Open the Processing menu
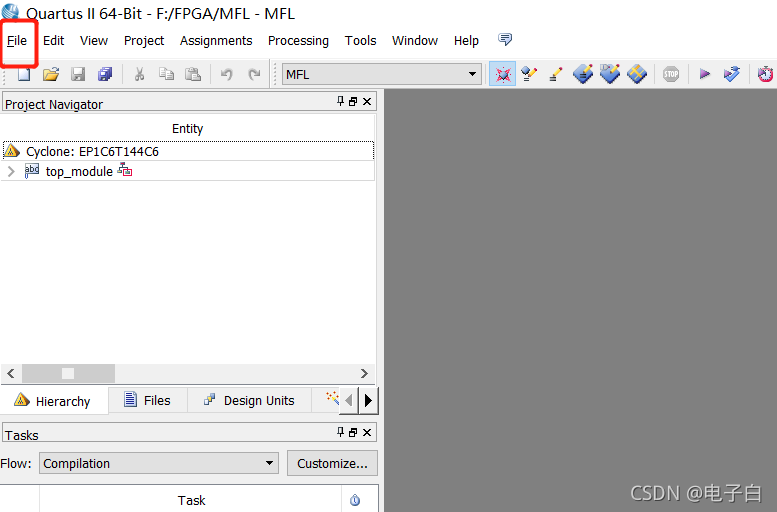The image size is (777, 512). pos(298,41)
